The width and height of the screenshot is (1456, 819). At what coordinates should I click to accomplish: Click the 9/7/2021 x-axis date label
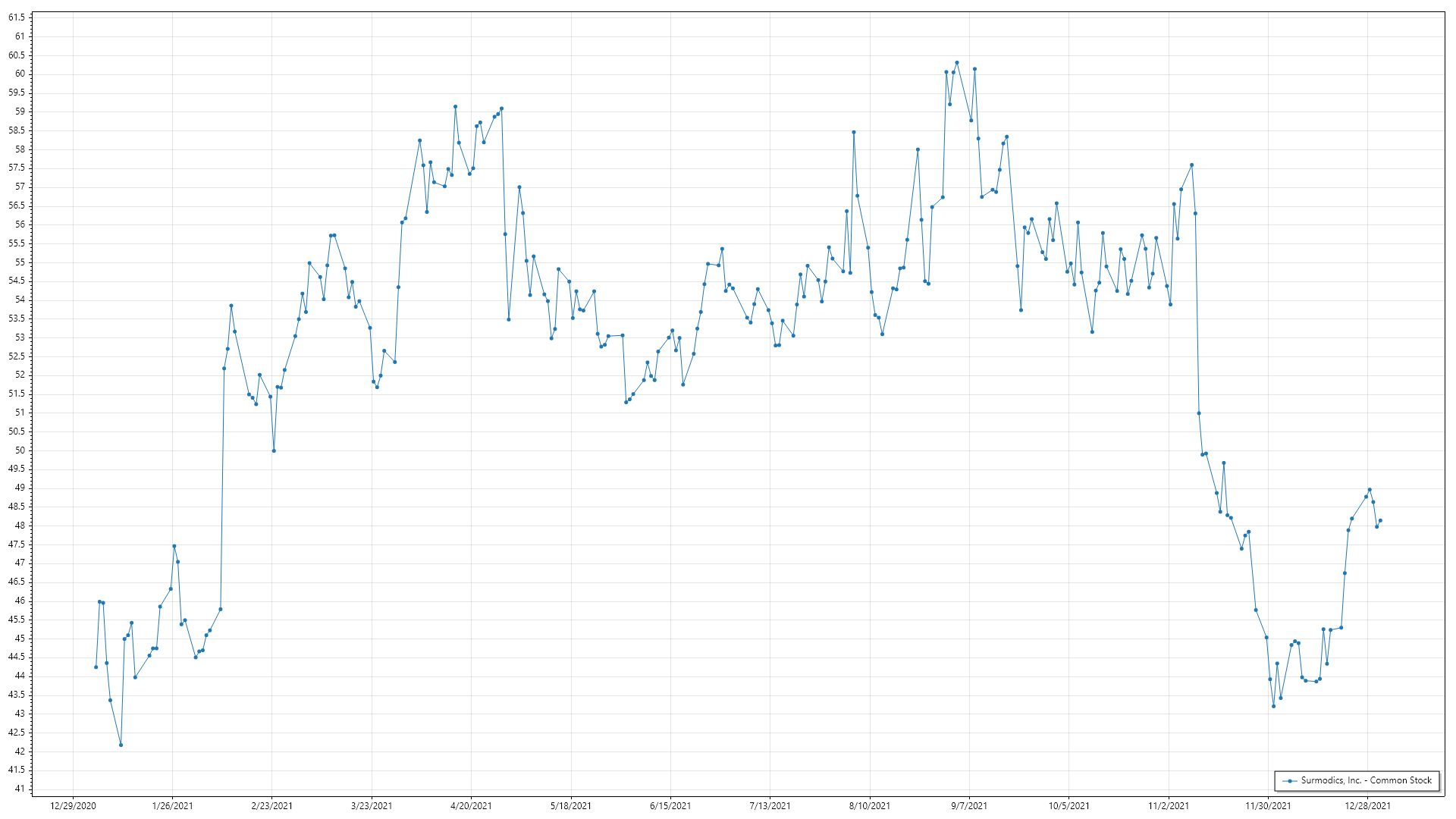(x=969, y=806)
